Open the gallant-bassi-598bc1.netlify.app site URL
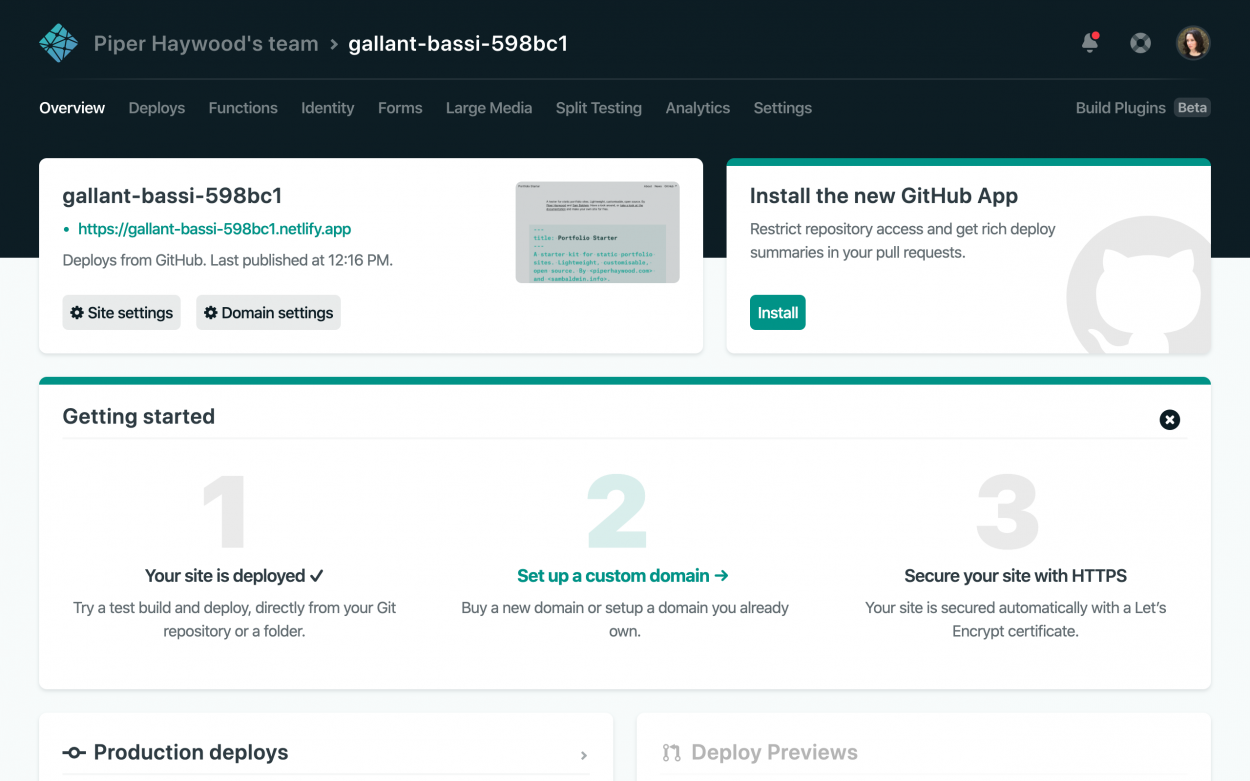The height and width of the screenshot is (781, 1250). [x=215, y=229]
